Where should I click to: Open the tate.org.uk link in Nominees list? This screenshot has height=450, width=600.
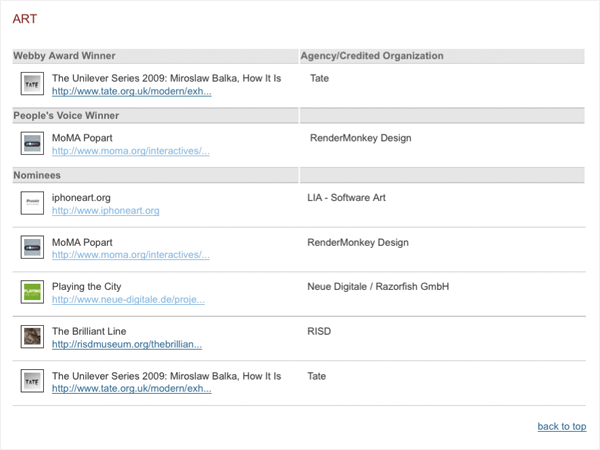pos(132,389)
